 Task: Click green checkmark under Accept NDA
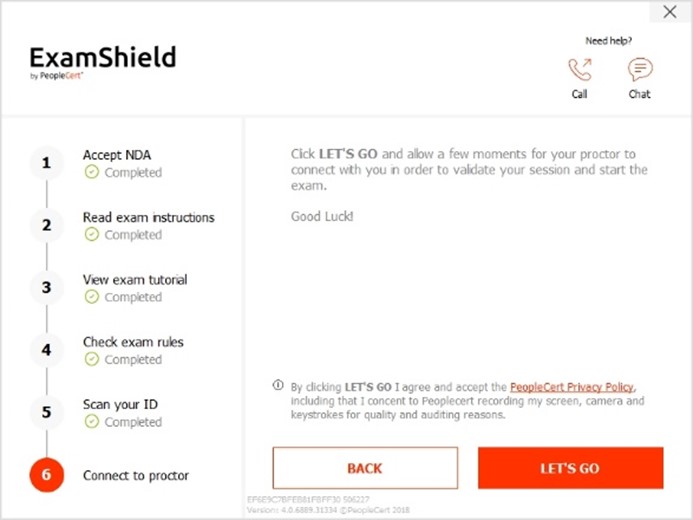92,172
